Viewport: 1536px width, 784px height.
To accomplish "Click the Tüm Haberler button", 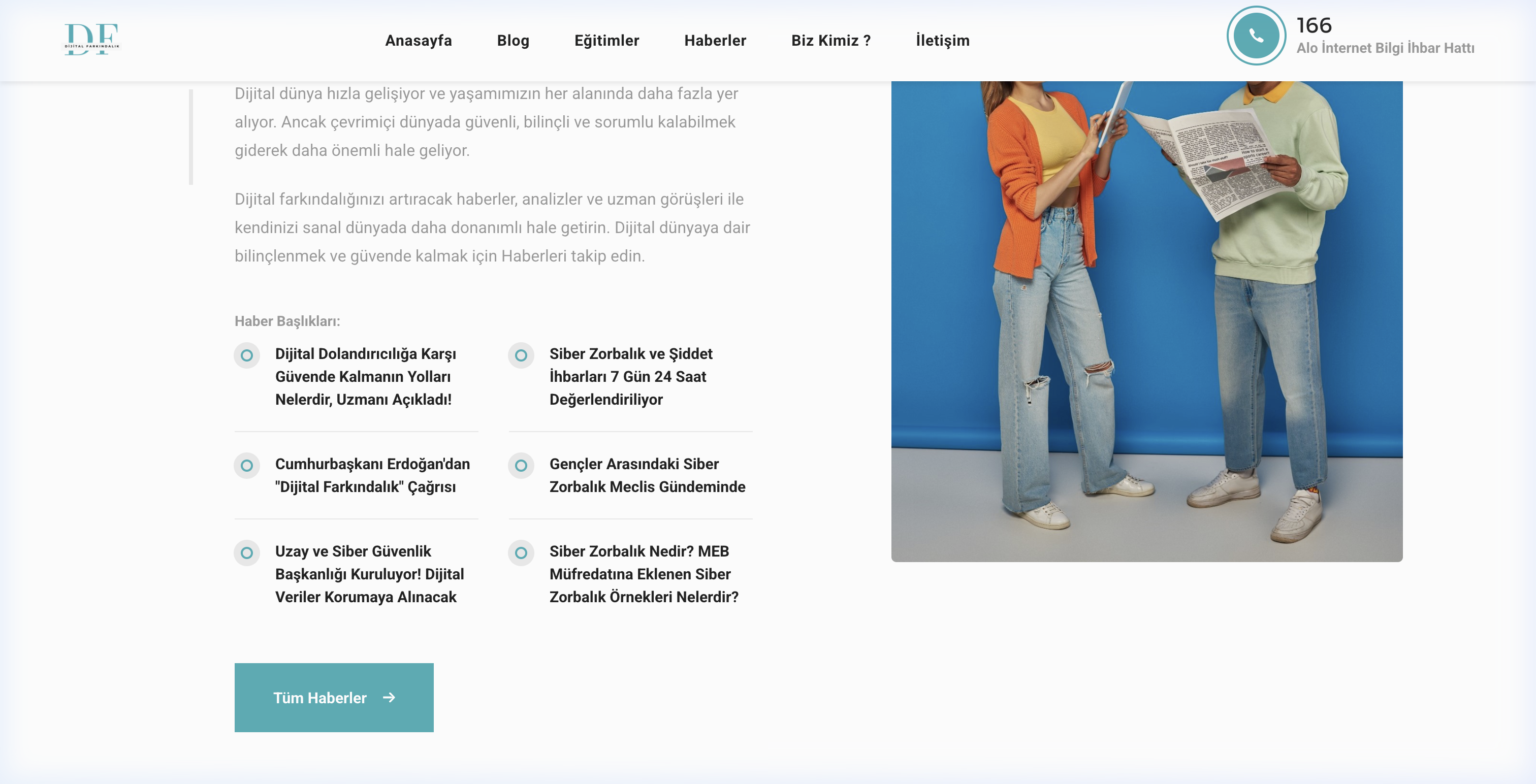I will coord(334,698).
